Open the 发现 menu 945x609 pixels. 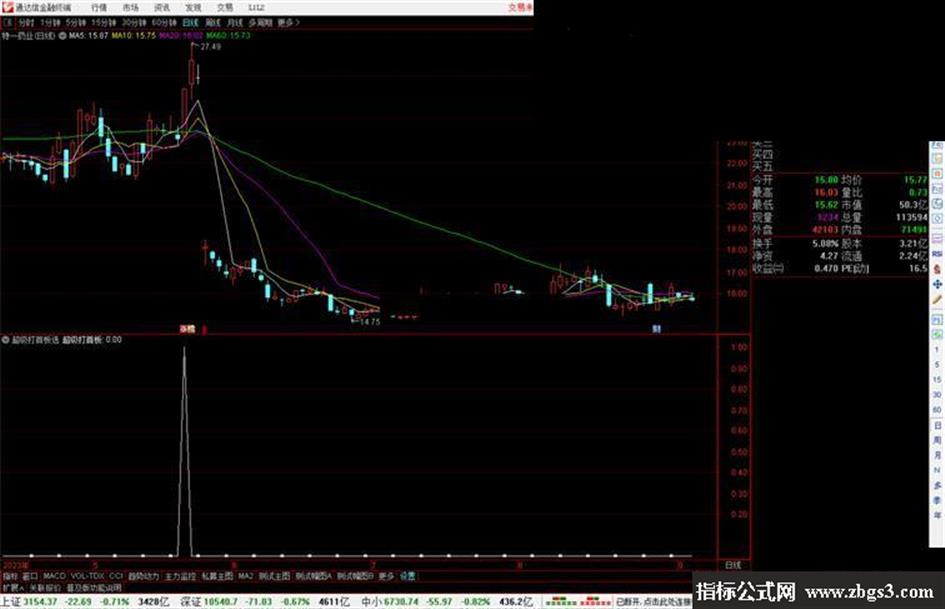point(193,8)
